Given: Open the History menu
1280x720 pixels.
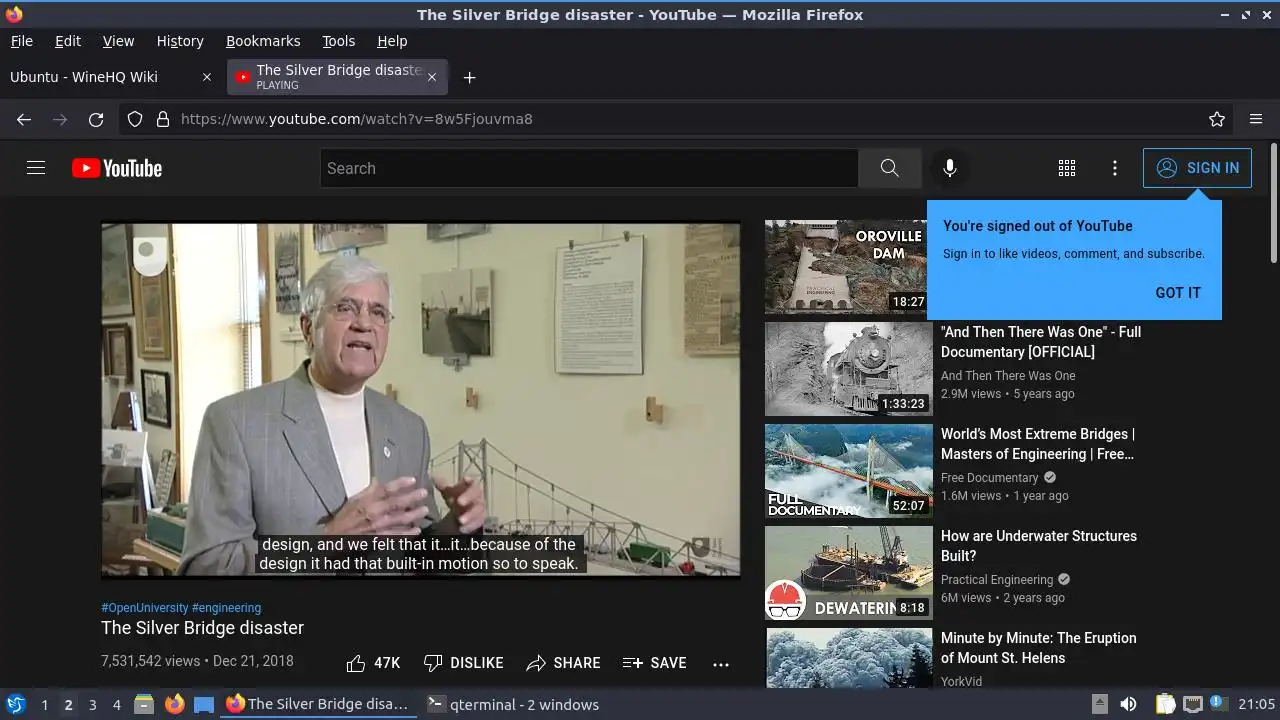Looking at the screenshot, I should coord(180,41).
